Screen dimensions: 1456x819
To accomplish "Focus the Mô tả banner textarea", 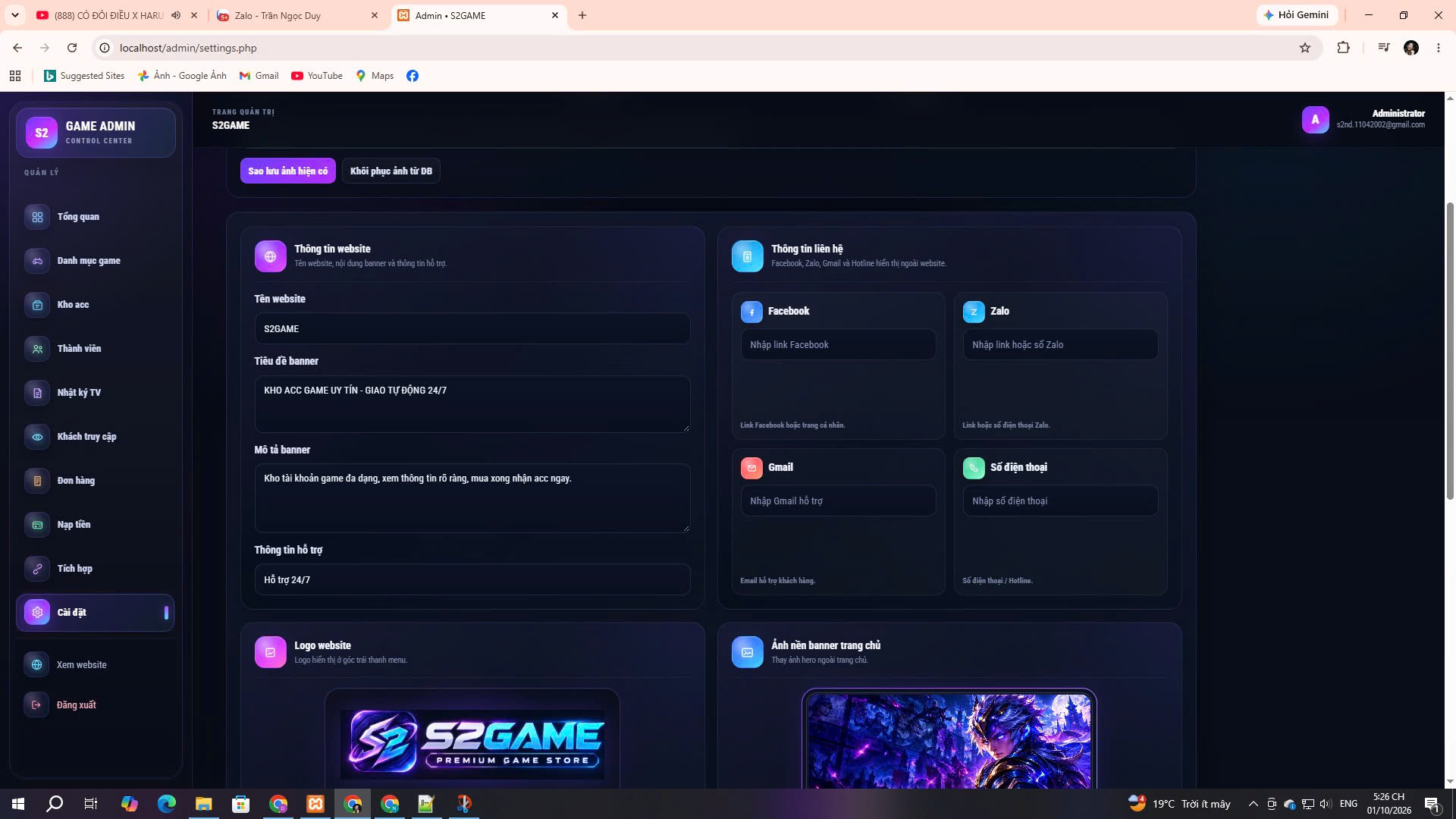I will click(472, 498).
